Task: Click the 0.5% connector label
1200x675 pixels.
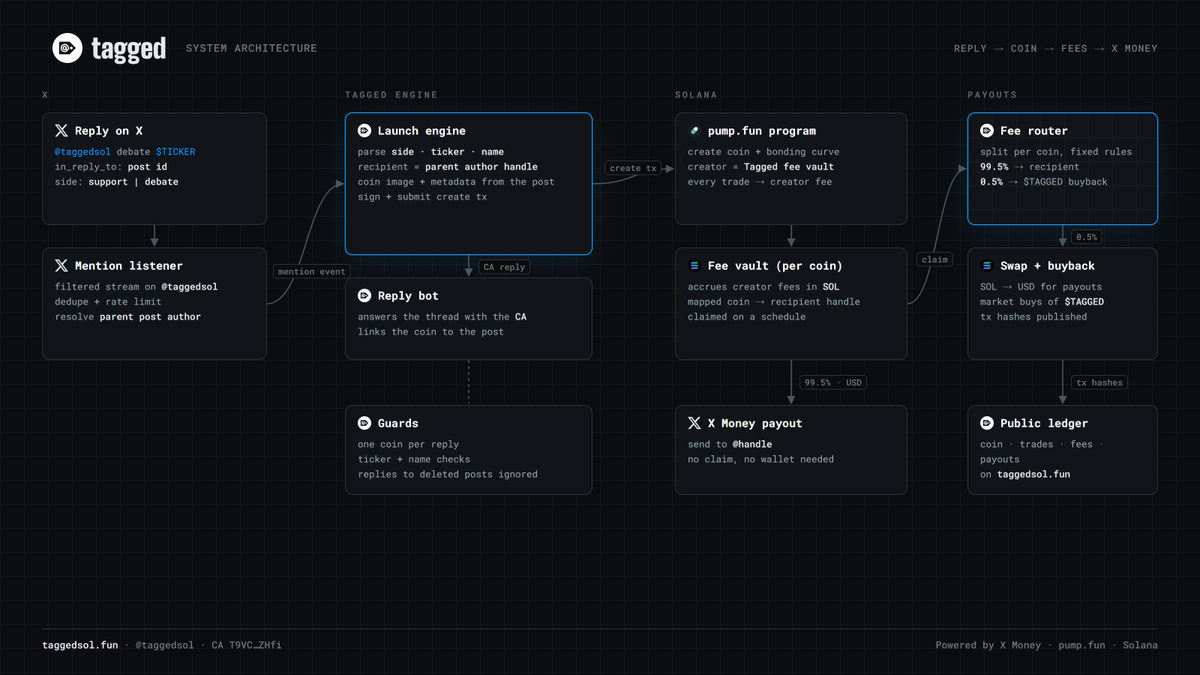Action: point(1086,237)
